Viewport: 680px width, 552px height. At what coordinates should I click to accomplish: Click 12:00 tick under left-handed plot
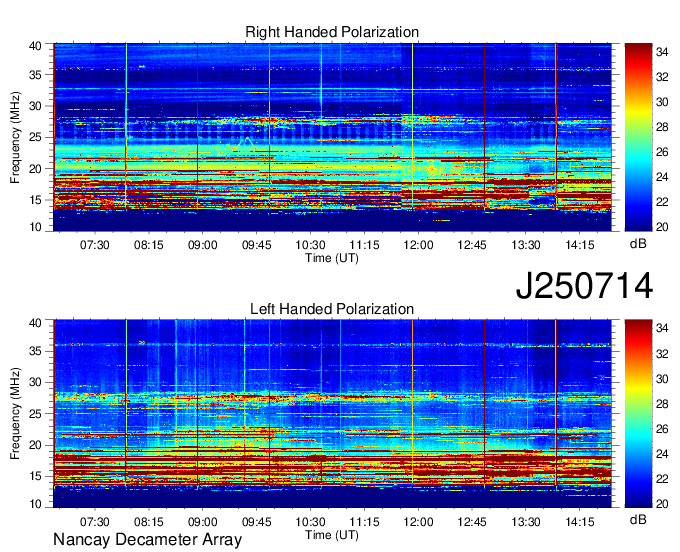[x=418, y=522]
